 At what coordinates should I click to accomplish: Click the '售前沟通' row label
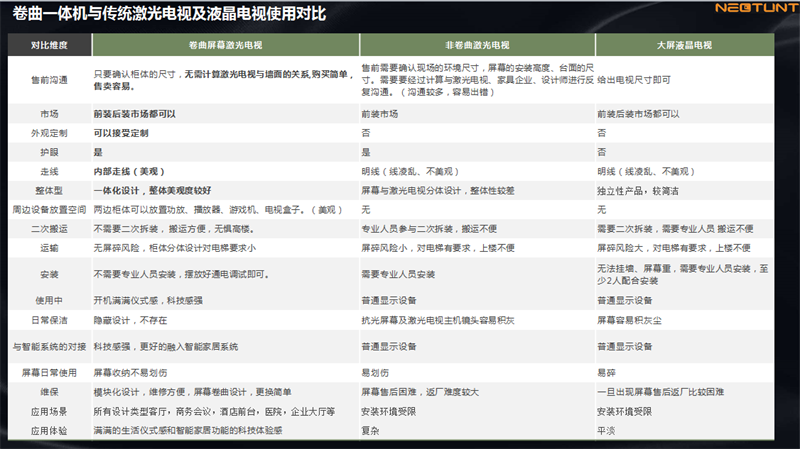pos(49,80)
